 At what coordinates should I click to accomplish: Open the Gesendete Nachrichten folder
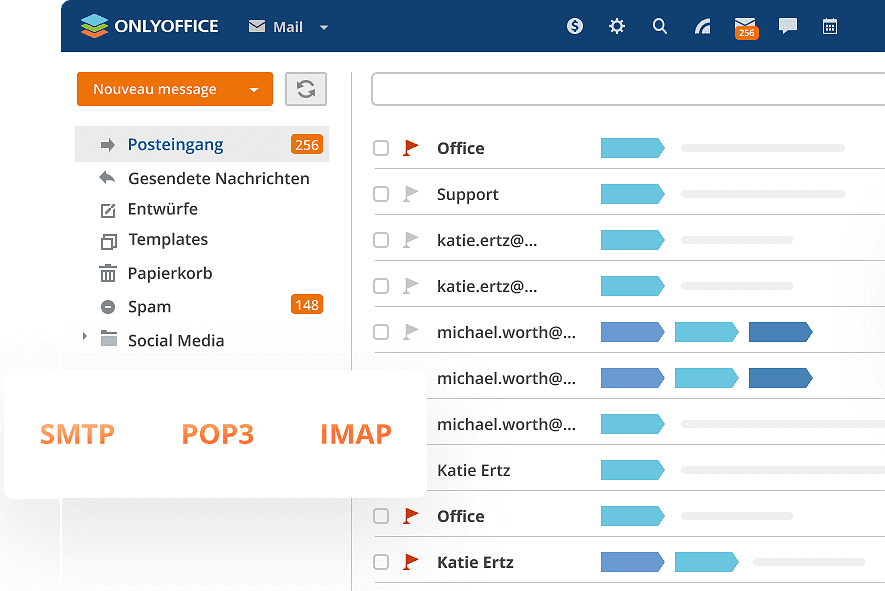click(x=218, y=178)
